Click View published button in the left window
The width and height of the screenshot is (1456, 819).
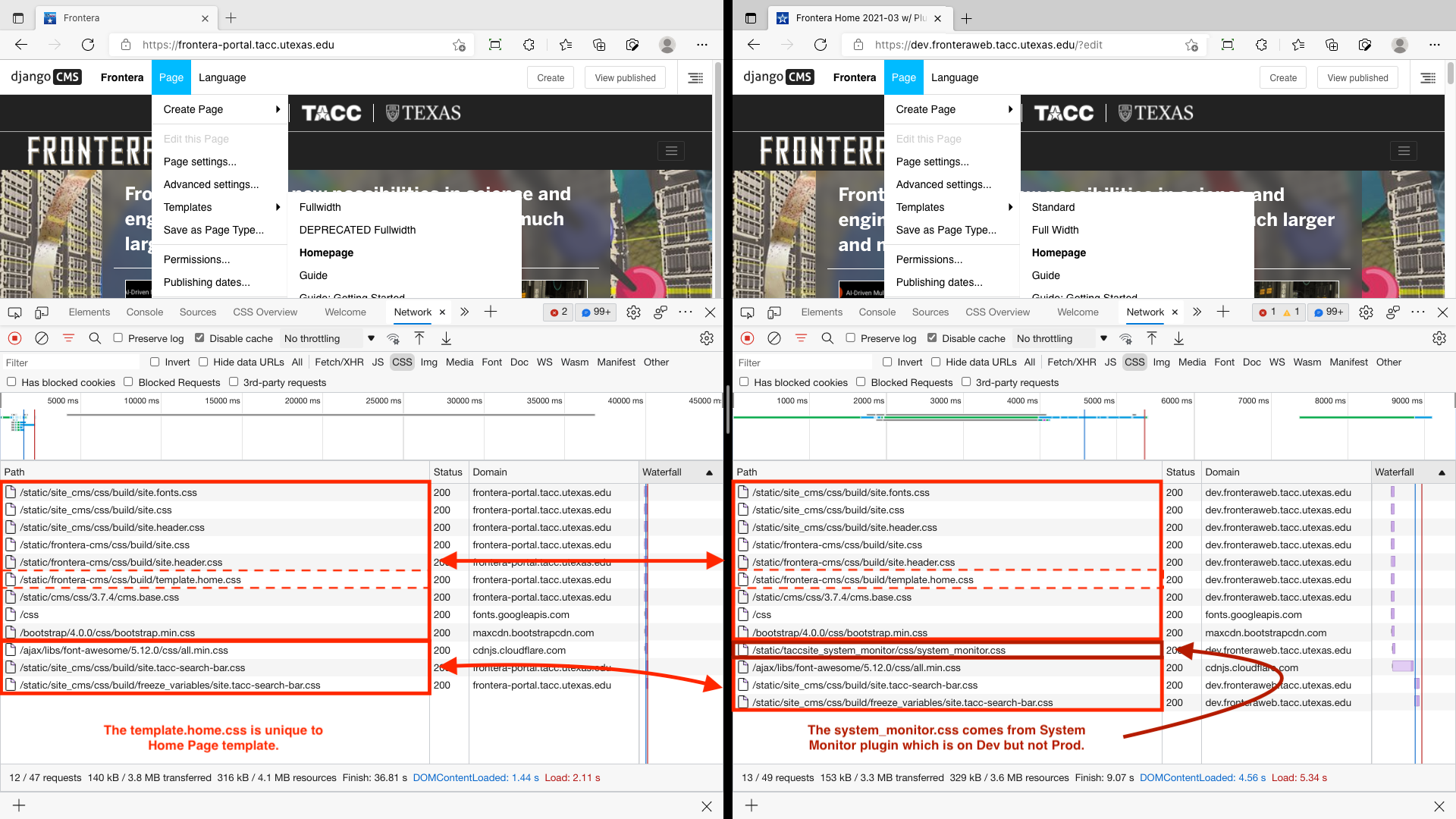click(x=625, y=77)
